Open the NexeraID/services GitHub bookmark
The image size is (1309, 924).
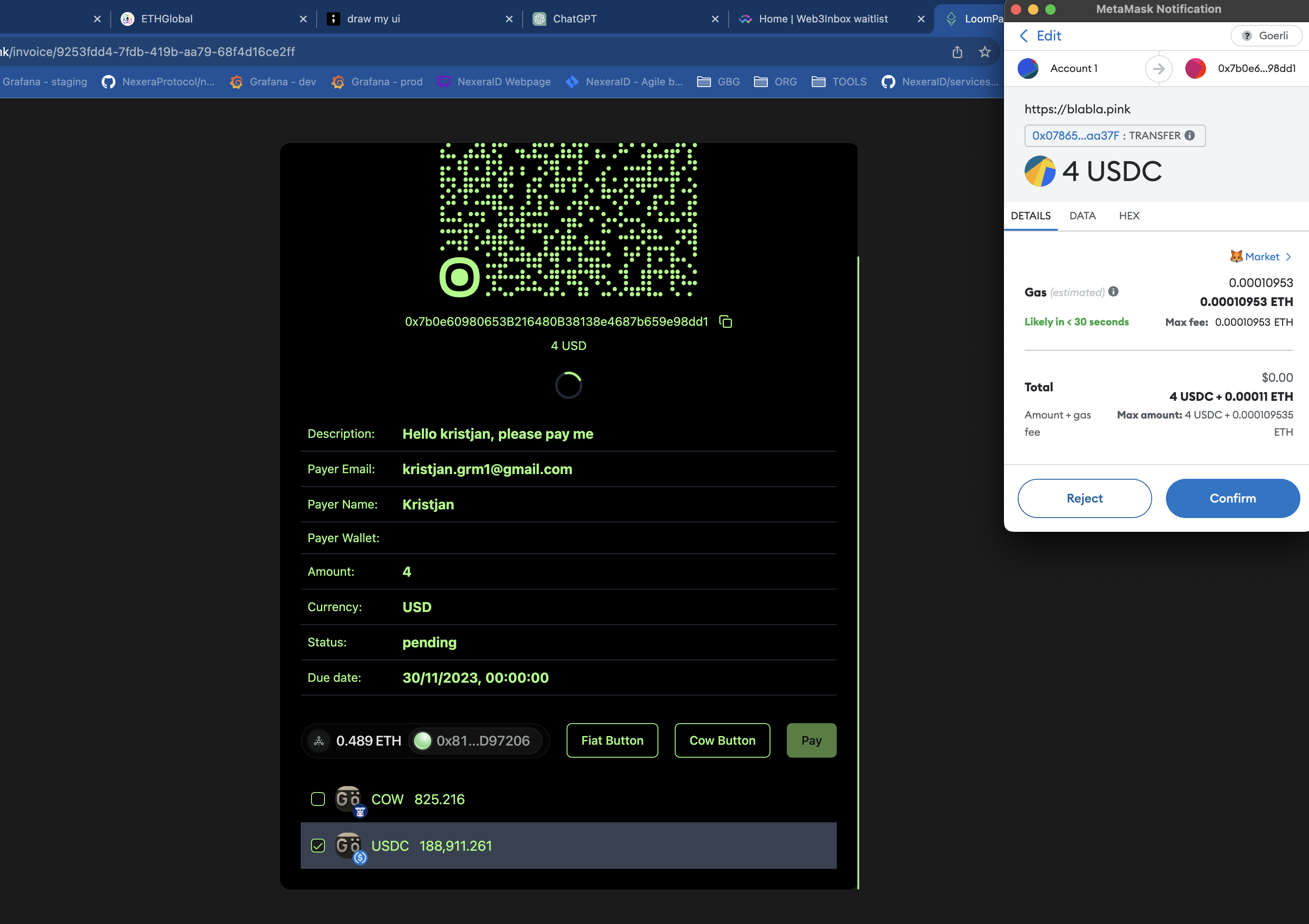940,81
